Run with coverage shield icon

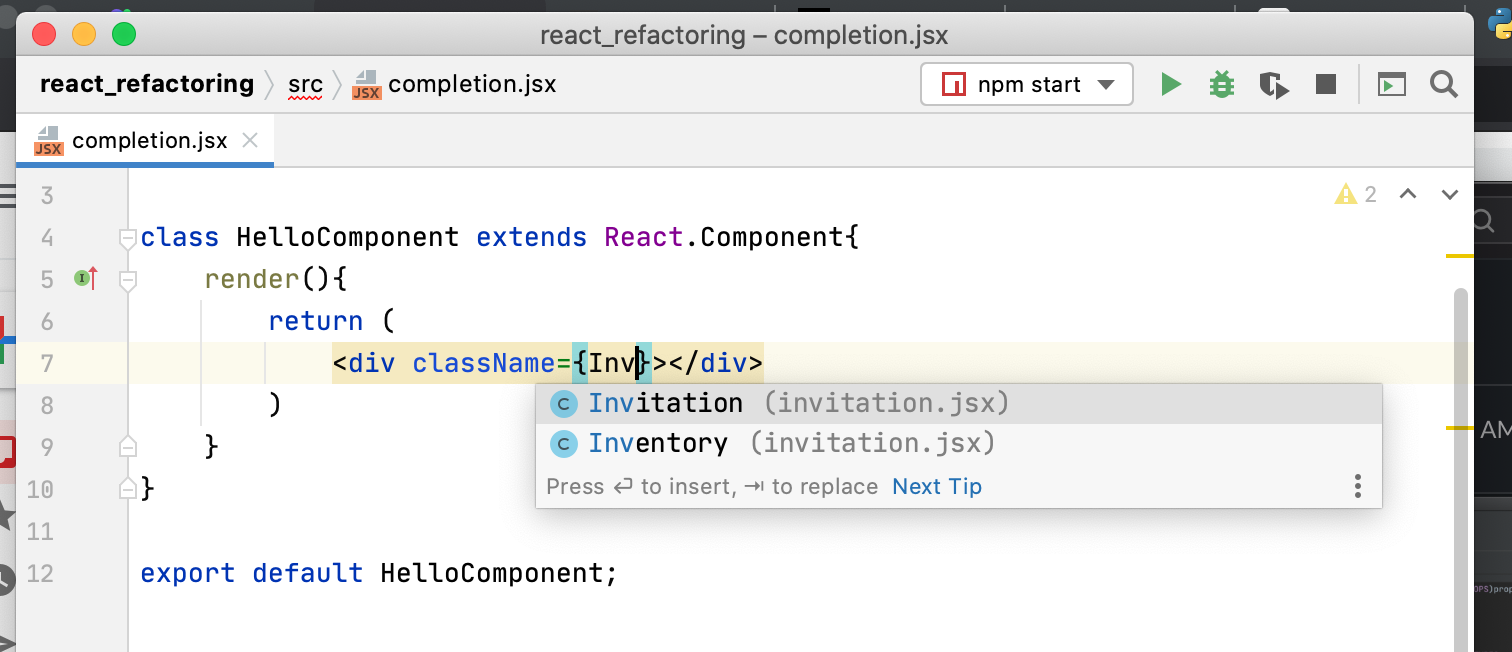1274,85
